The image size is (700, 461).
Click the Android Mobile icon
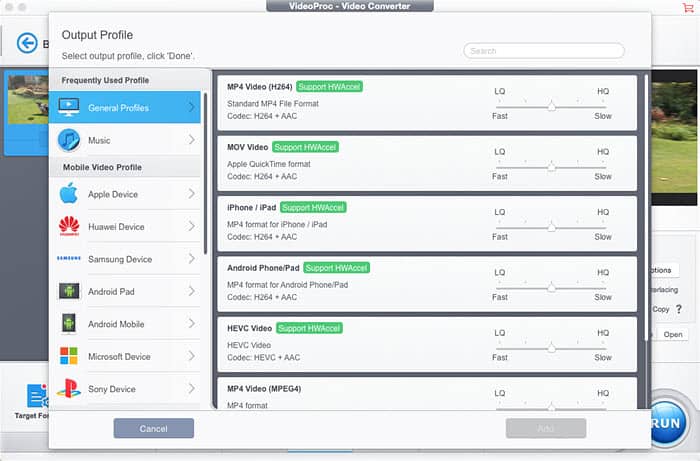tap(69, 324)
